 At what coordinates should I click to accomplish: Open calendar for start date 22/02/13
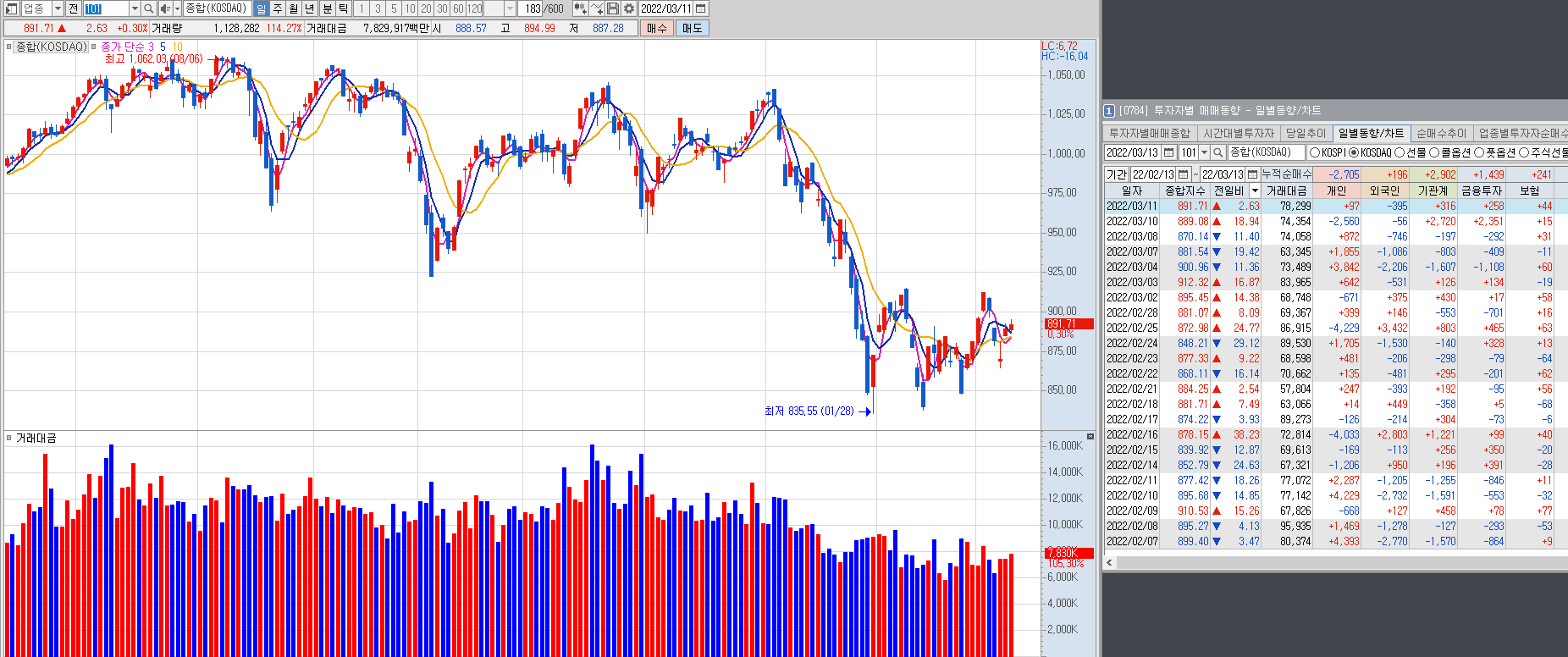pos(1184,174)
